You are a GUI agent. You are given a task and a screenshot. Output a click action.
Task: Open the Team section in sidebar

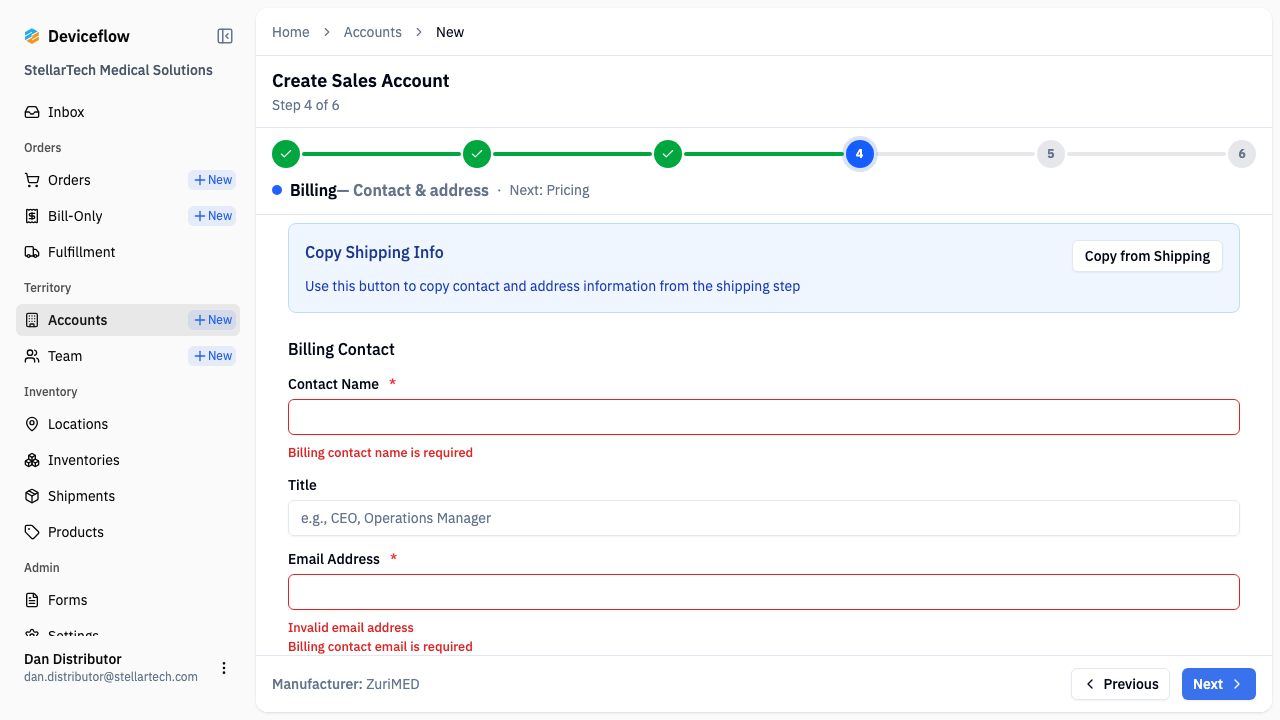click(x=66, y=355)
